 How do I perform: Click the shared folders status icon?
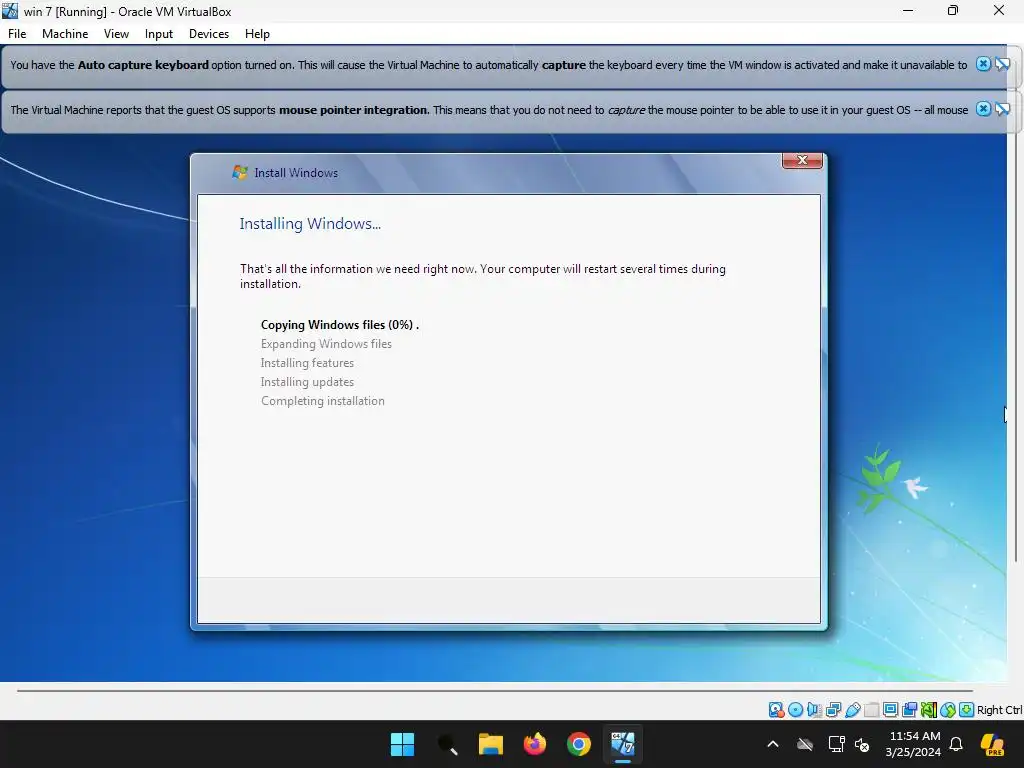pos(871,709)
